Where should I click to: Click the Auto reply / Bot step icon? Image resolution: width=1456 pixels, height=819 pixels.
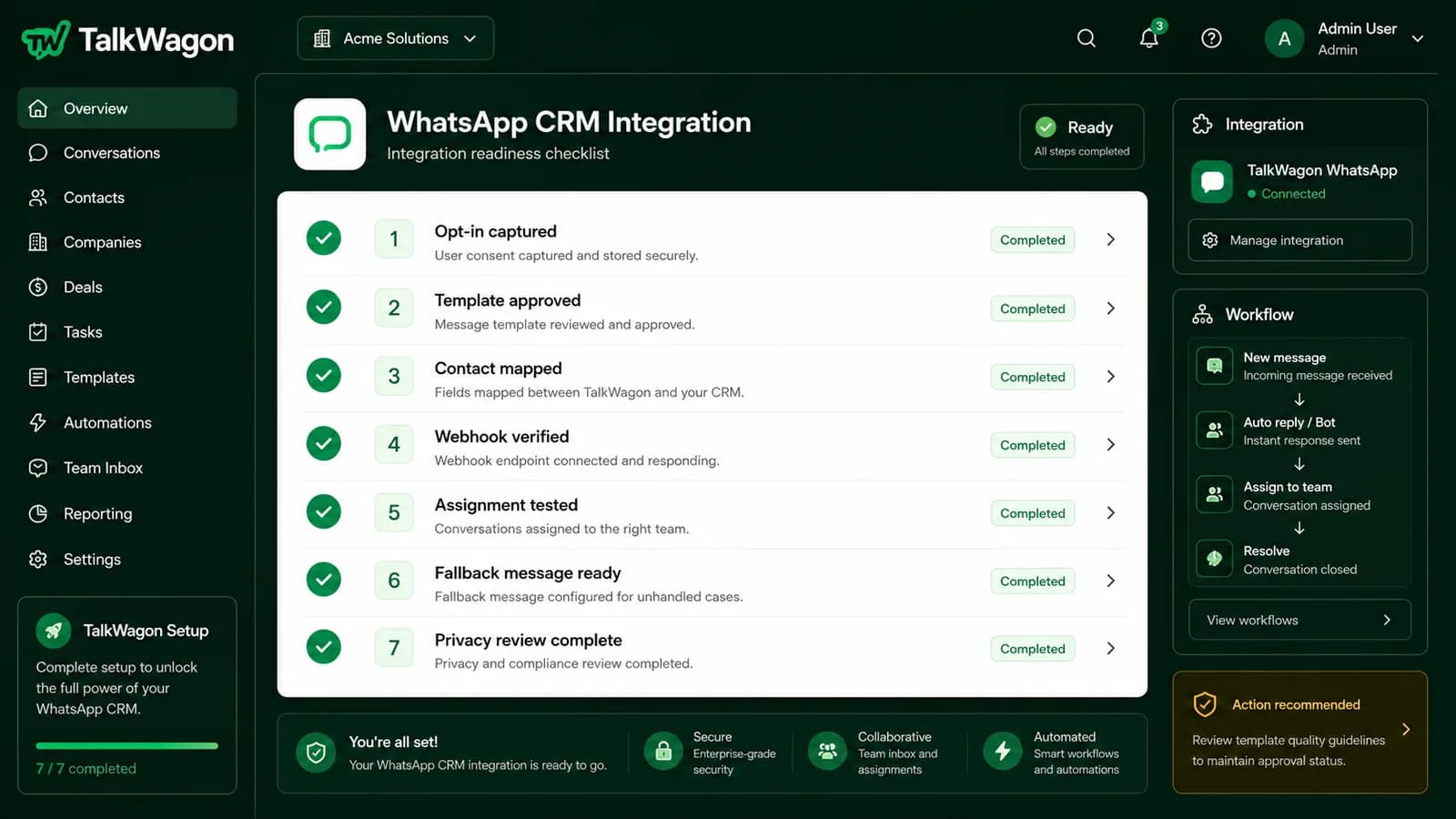tap(1214, 430)
